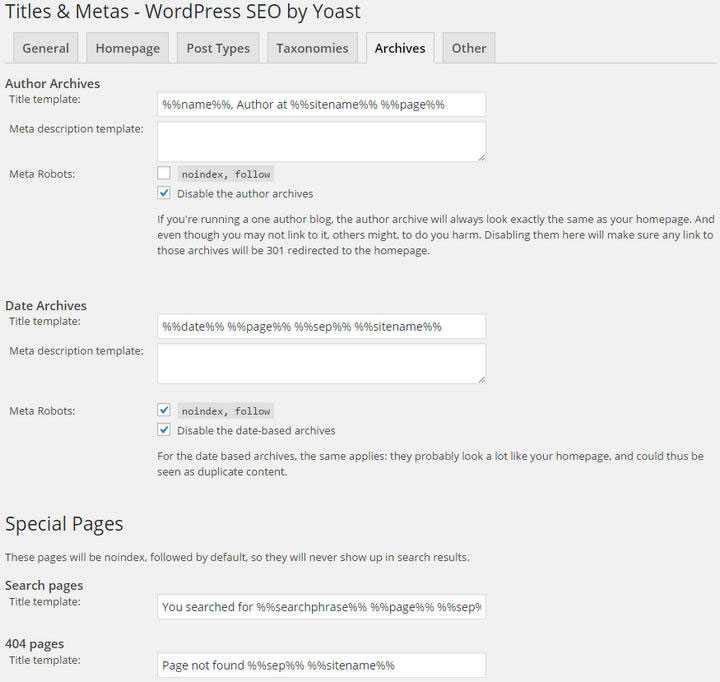
Task: Select the Archives tab
Action: coord(400,48)
